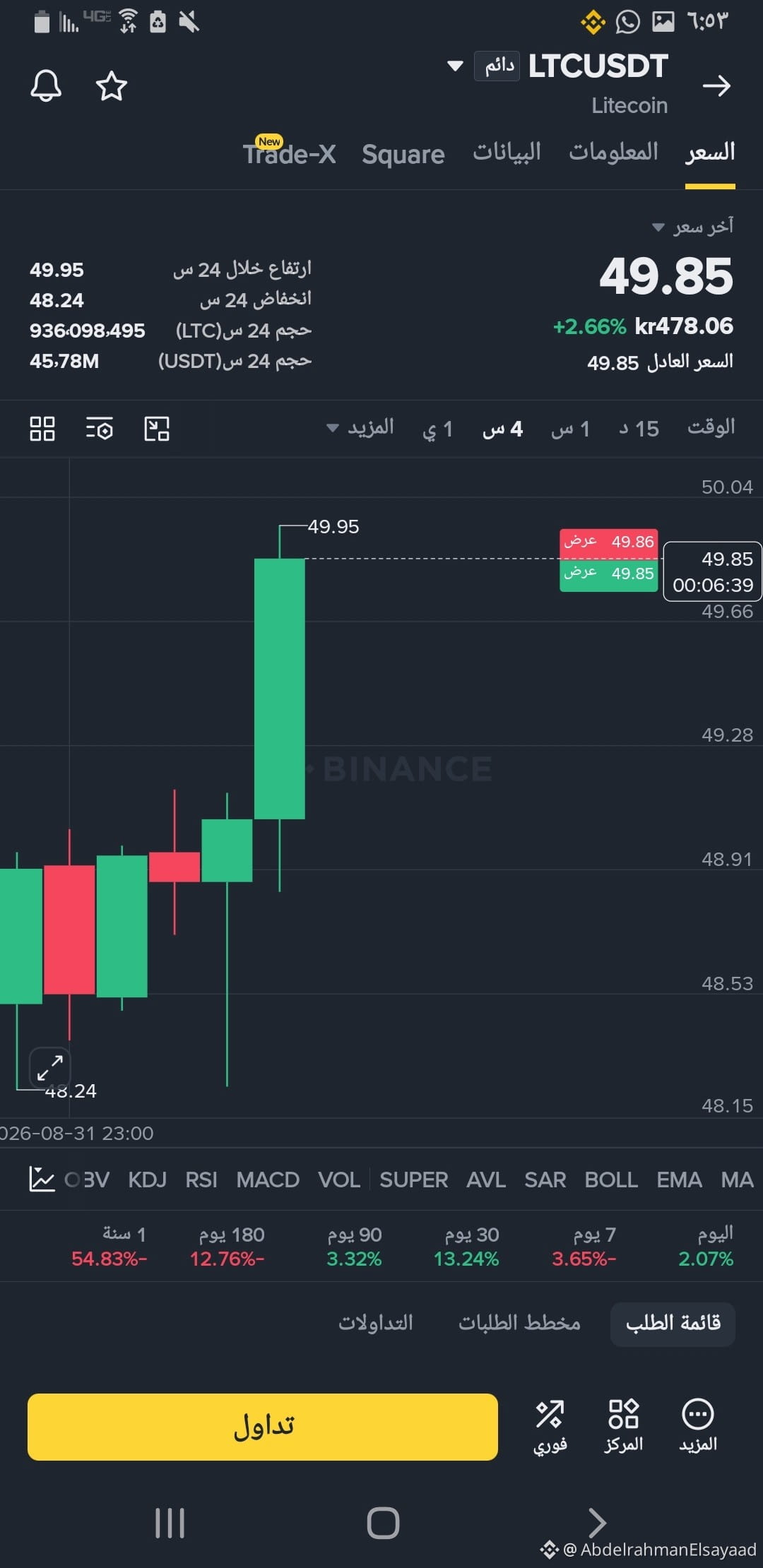Open the آخر سعر price type dropdown
This screenshot has width=763, height=1568.
point(692,226)
